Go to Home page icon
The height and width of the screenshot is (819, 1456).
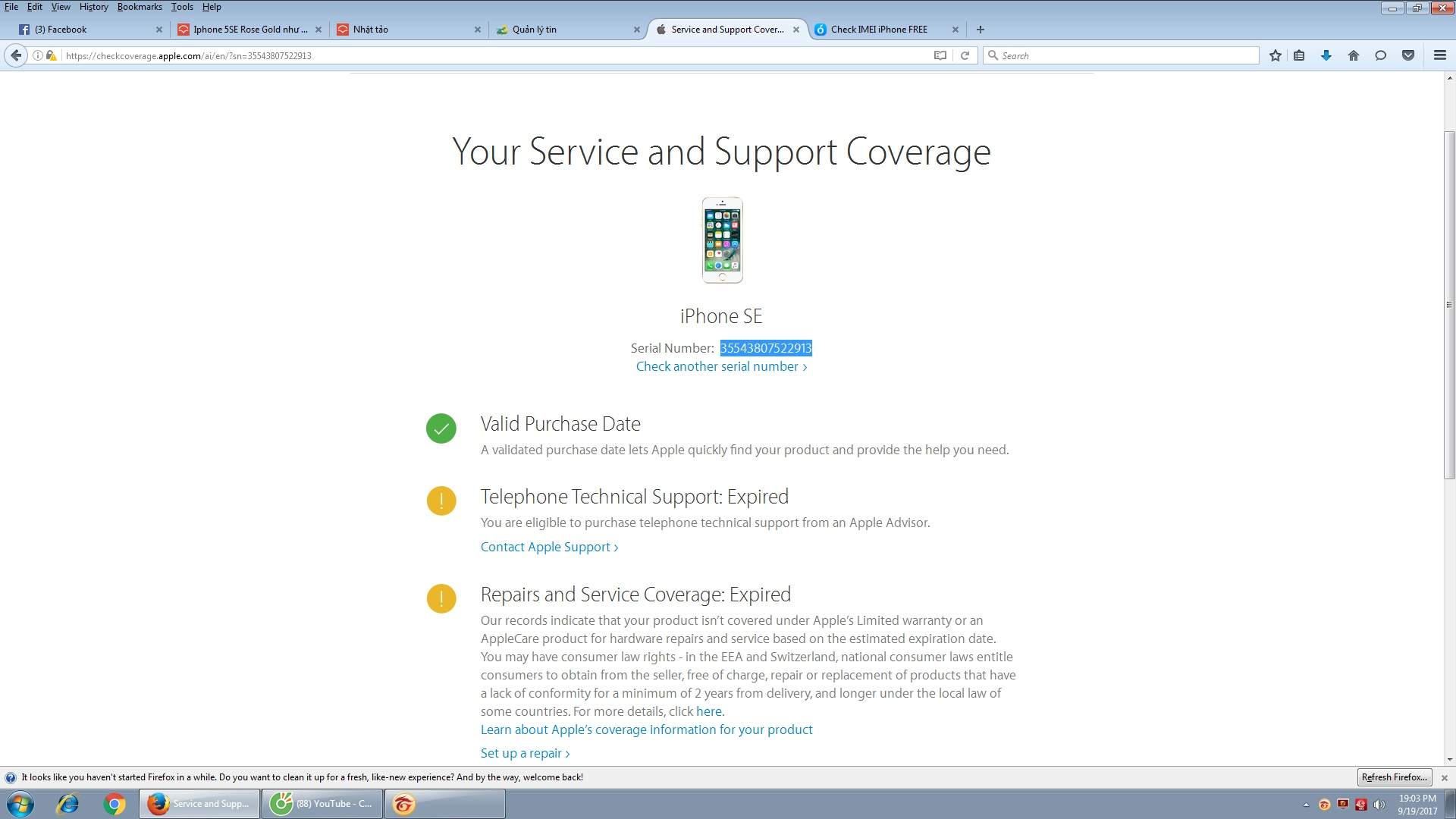click(1353, 55)
